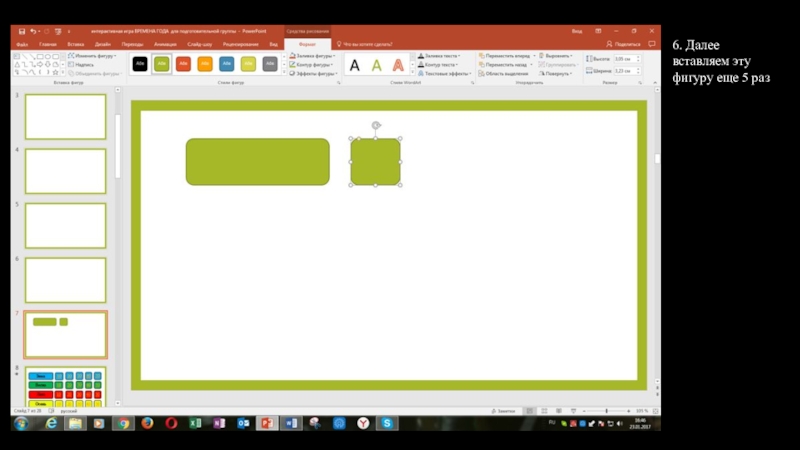Open the Выровнять dropdown
The image size is (800, 450).
point(556,56)
